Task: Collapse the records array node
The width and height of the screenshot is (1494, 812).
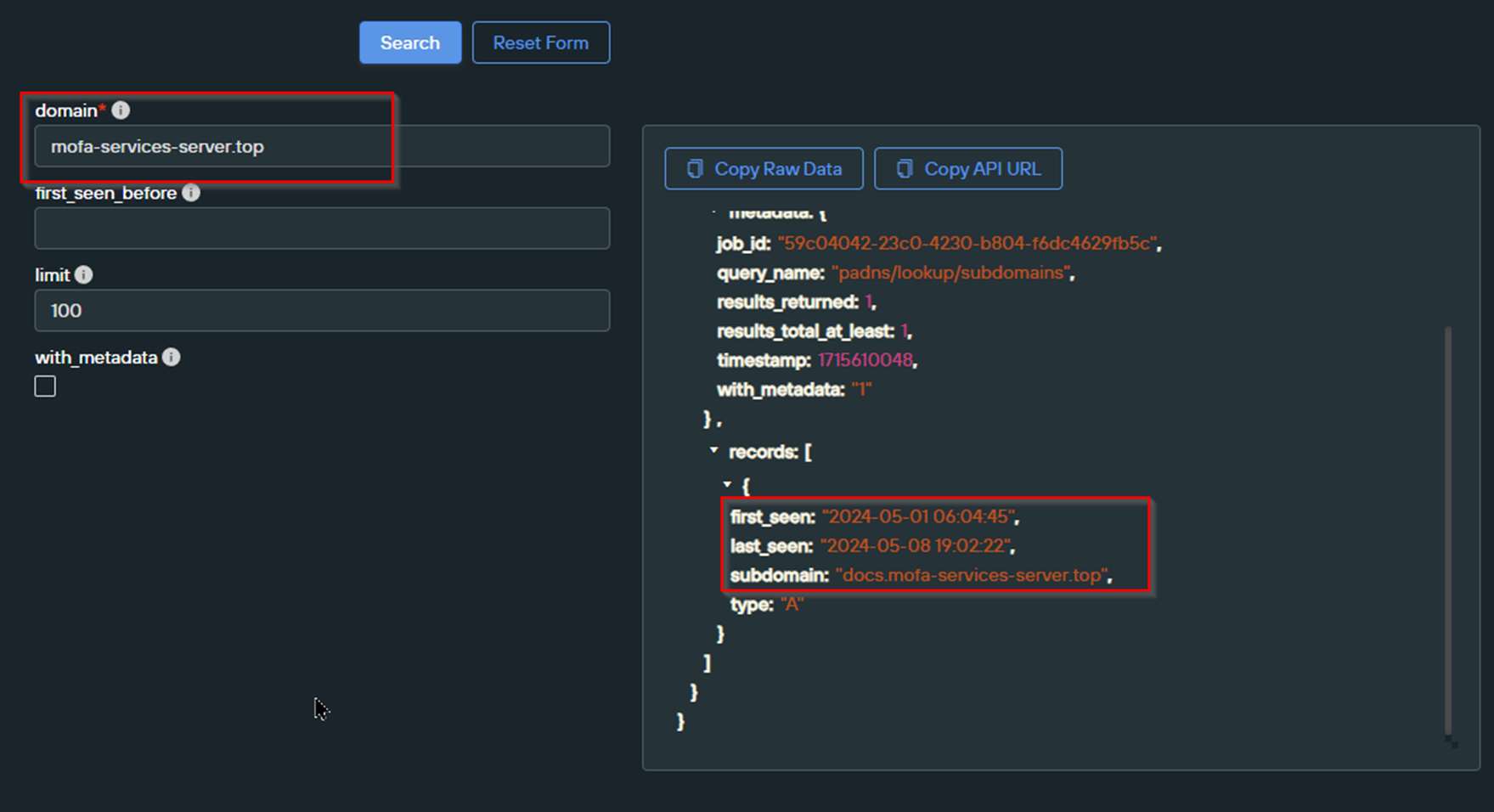Action: [x=713, y=450]
